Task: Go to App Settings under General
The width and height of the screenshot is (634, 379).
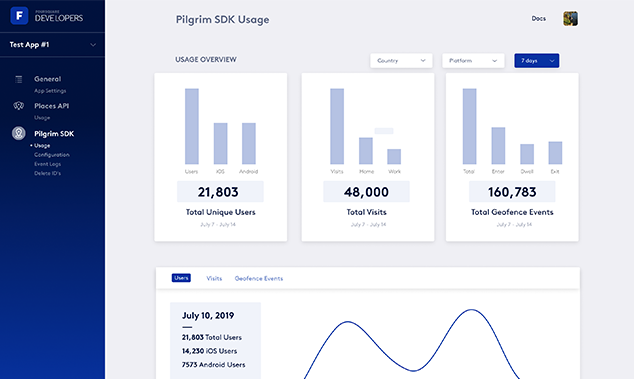Action: (x=50, y=91)
